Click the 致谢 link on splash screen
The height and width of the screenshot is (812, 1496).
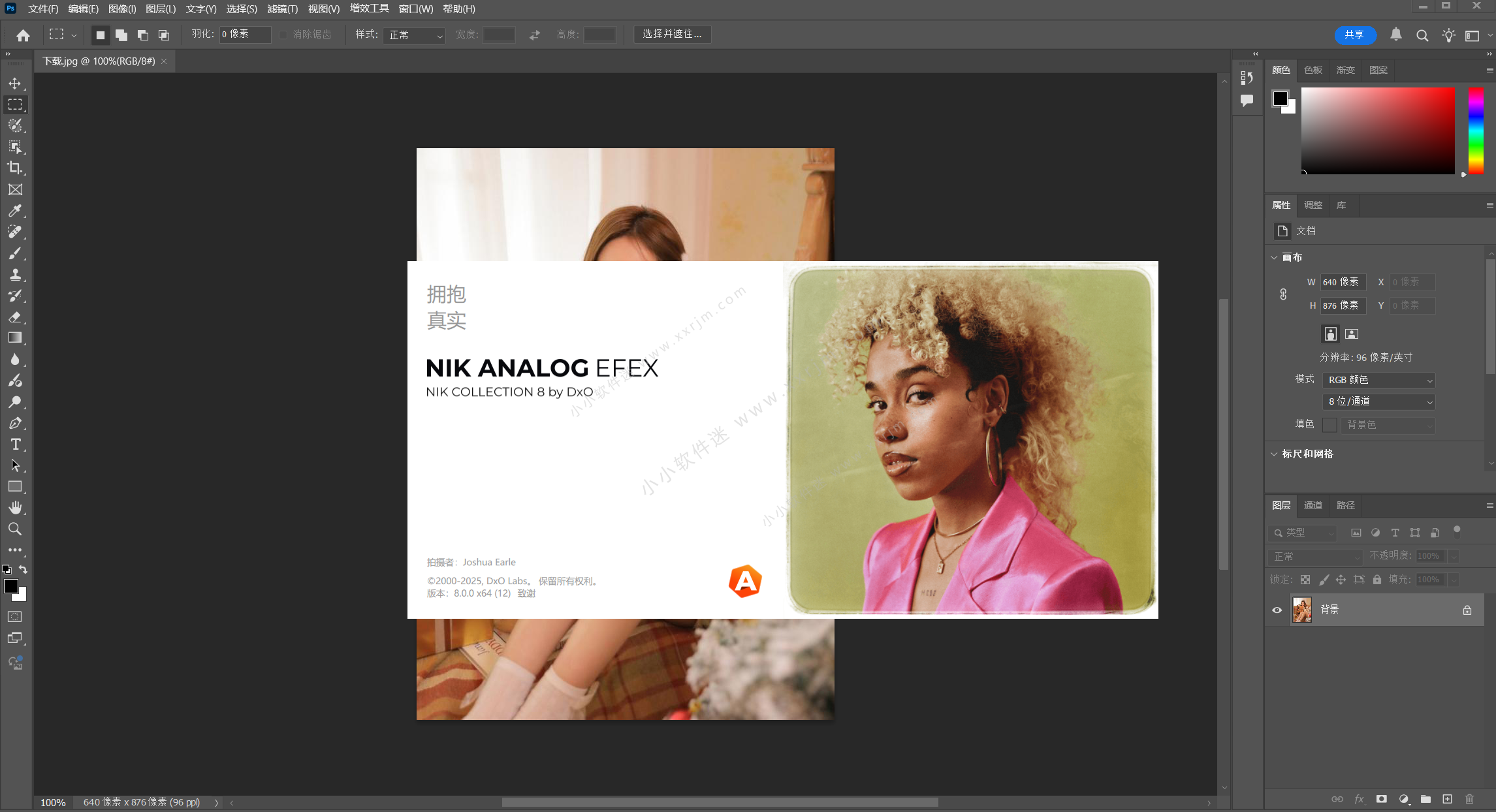[526, 593]
